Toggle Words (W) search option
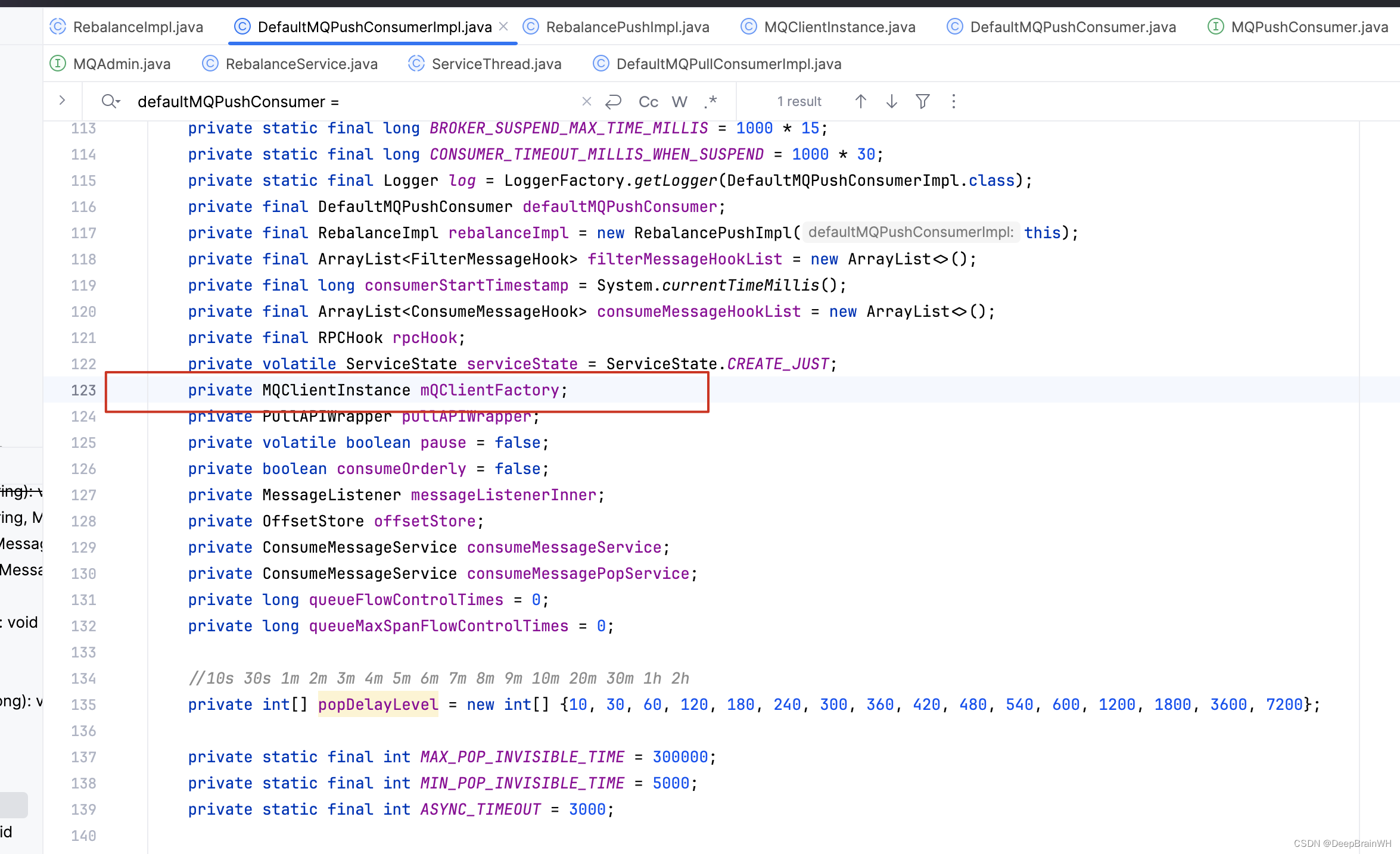Image resolution: width=1400 pixels, height=854 pixels. tap(680, 102)
